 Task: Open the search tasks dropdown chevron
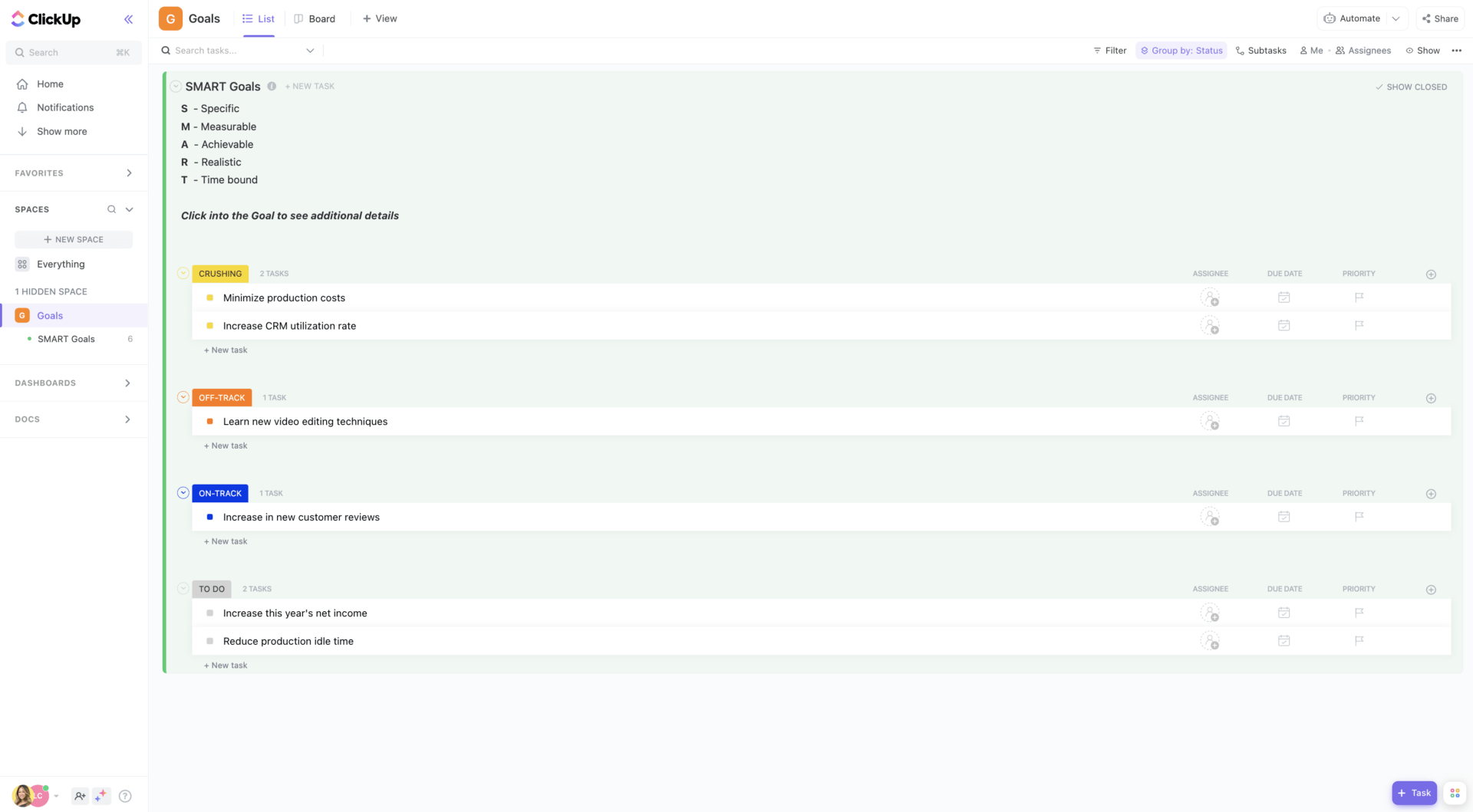[310, 51]
